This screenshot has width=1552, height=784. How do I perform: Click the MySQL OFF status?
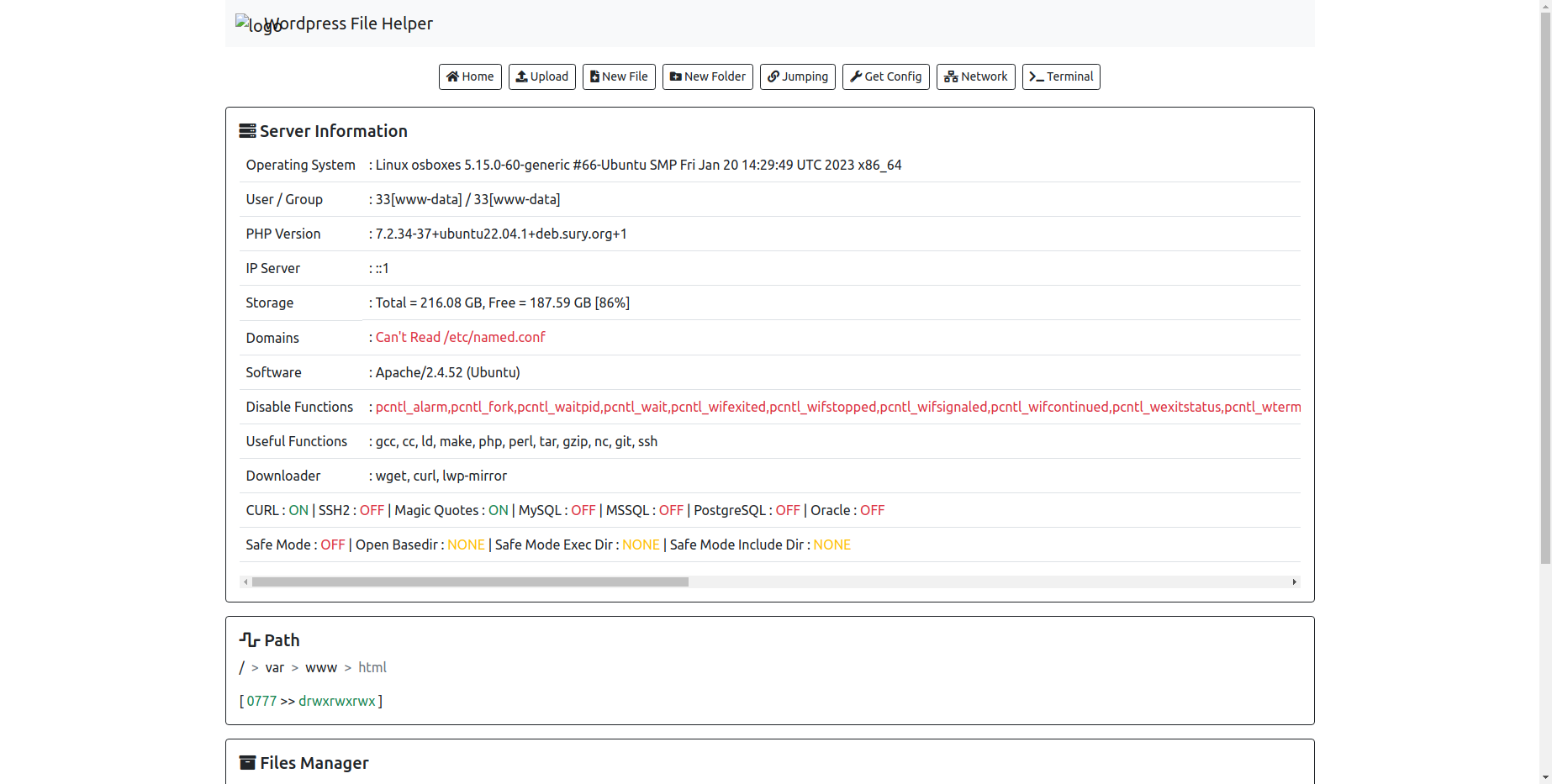[583, 510]
